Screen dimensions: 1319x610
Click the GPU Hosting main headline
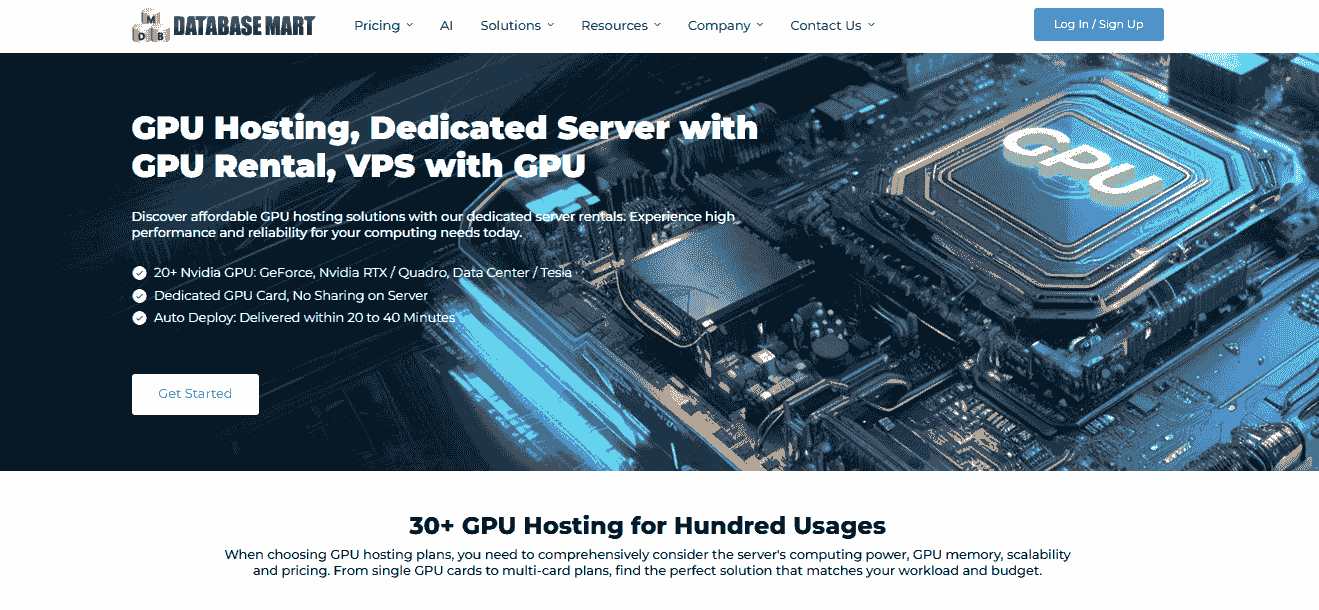point(445,146)
